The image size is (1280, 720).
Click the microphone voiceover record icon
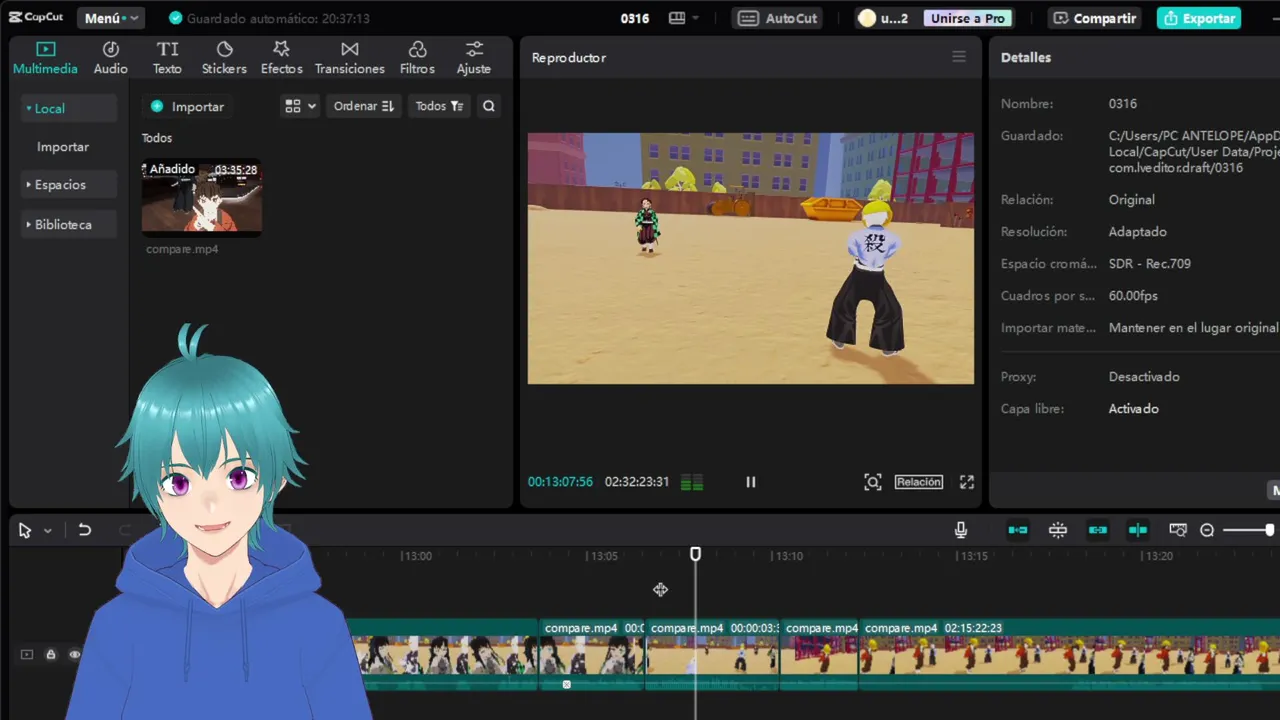961,530
